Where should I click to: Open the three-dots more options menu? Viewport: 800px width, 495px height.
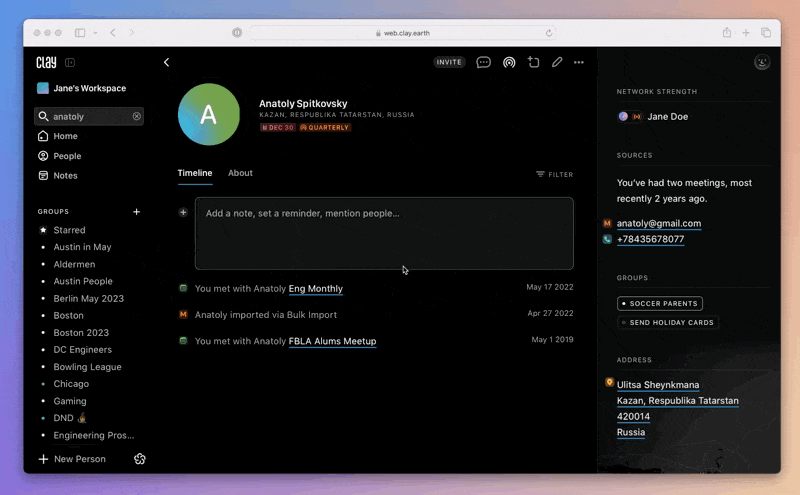[x=579, y=62]
